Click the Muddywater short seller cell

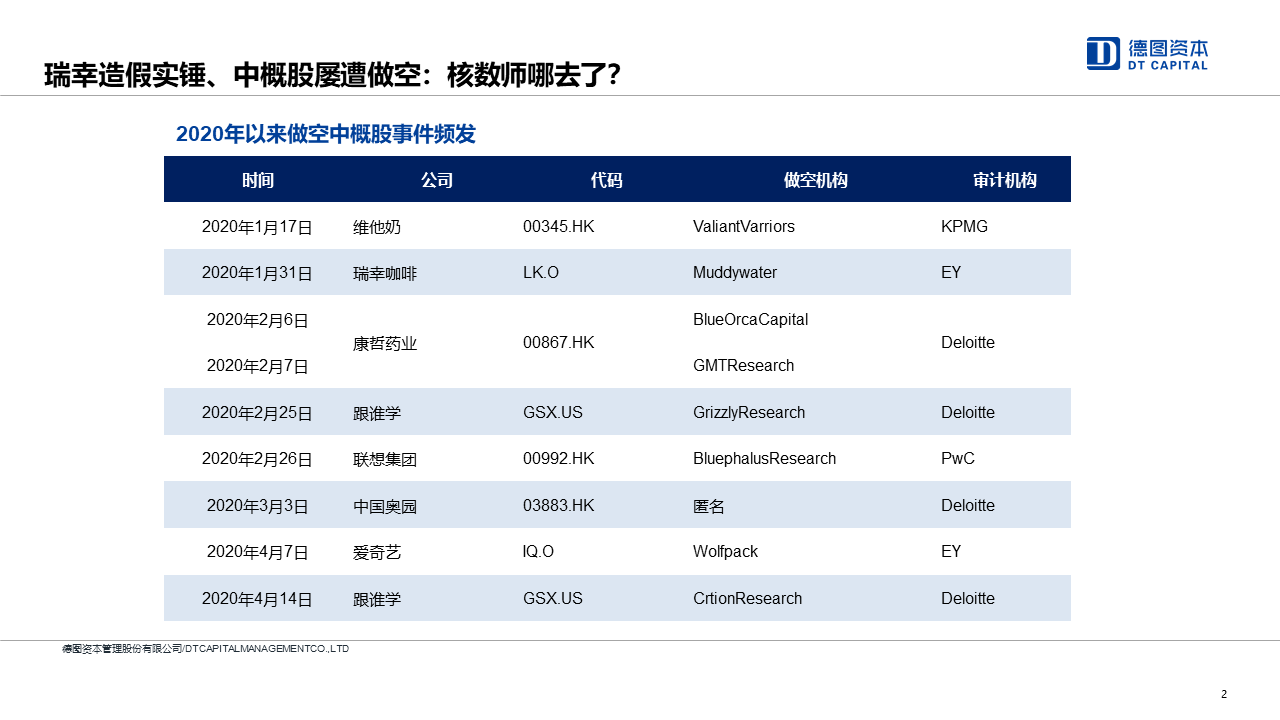click(x=734, y=273)
